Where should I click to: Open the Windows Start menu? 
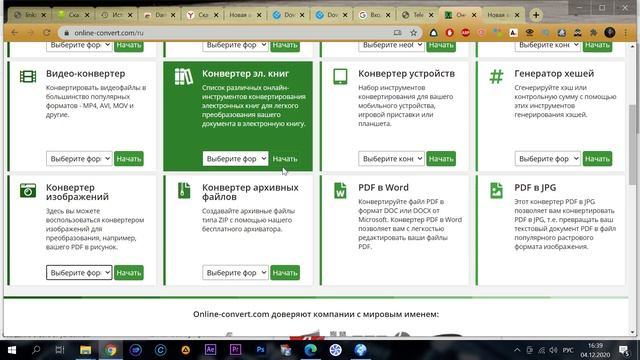(x=11, y=350)
